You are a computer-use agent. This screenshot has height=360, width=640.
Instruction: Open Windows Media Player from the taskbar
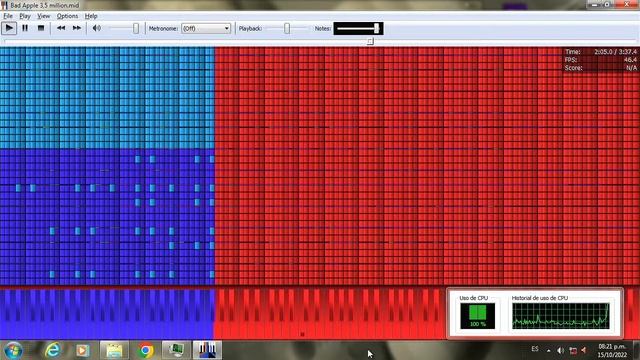coord(82,350)
